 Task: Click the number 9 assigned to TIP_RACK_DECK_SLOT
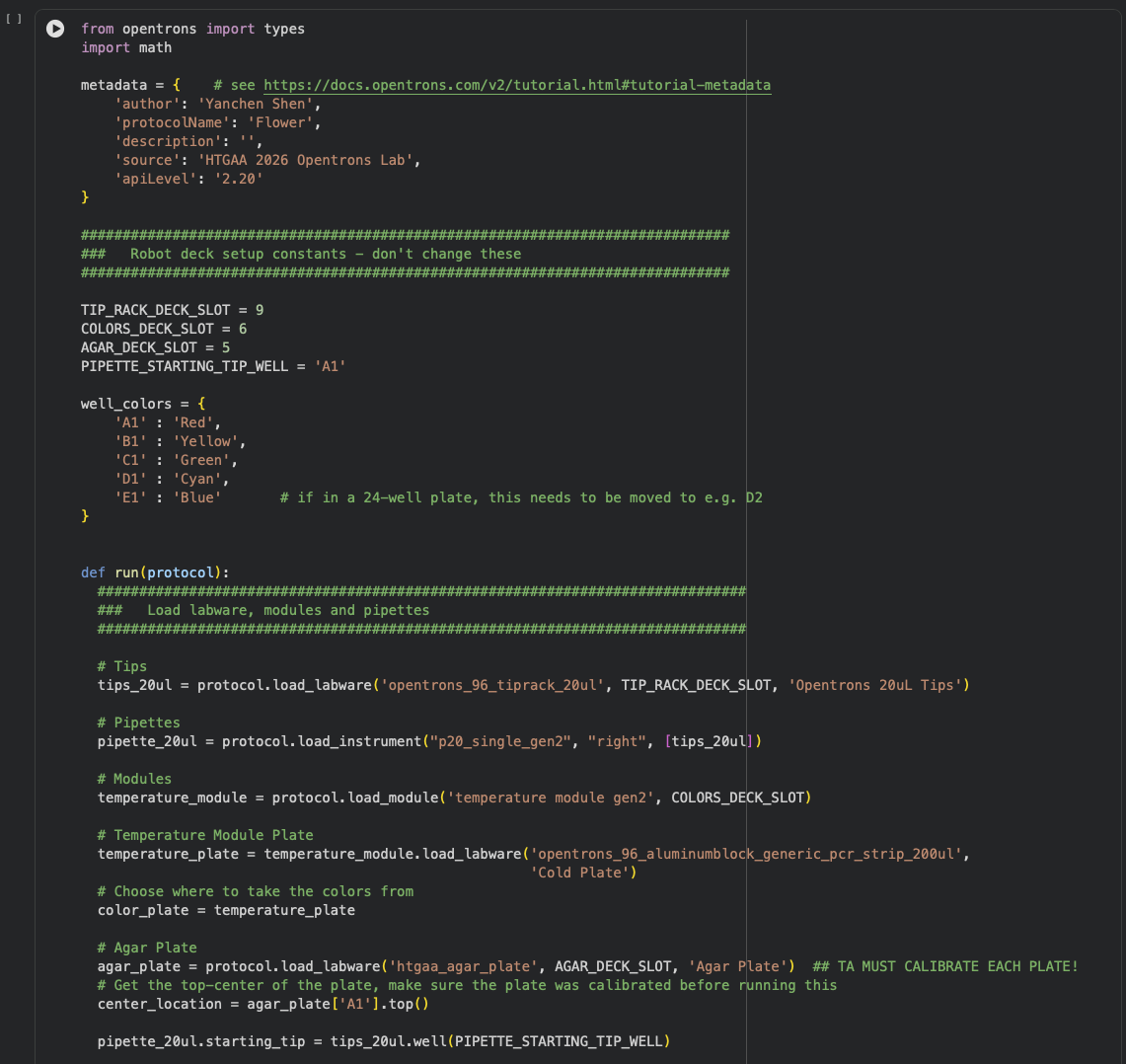point(260,310)
